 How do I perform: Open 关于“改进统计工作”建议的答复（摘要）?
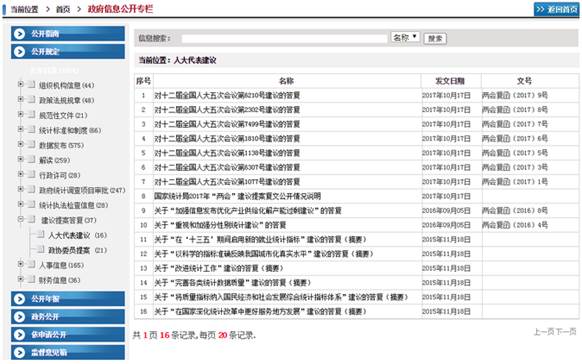(x=219, y=268)
